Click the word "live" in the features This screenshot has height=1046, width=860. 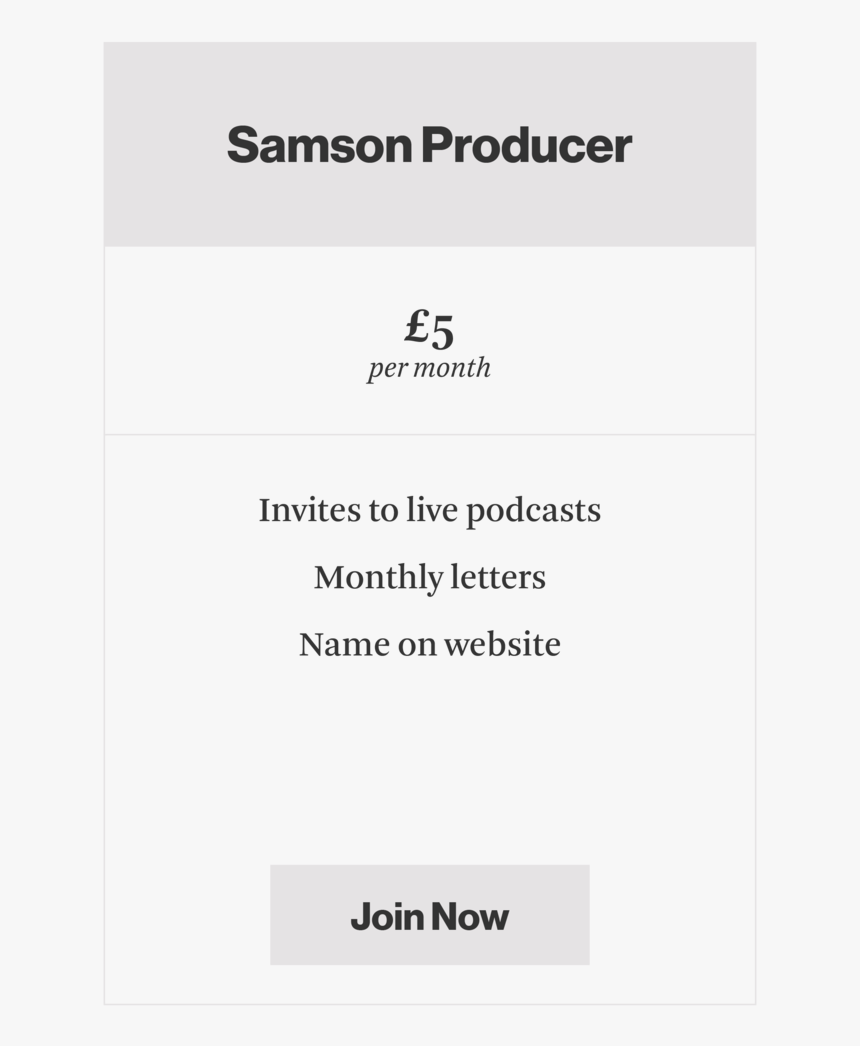(430, 510)
